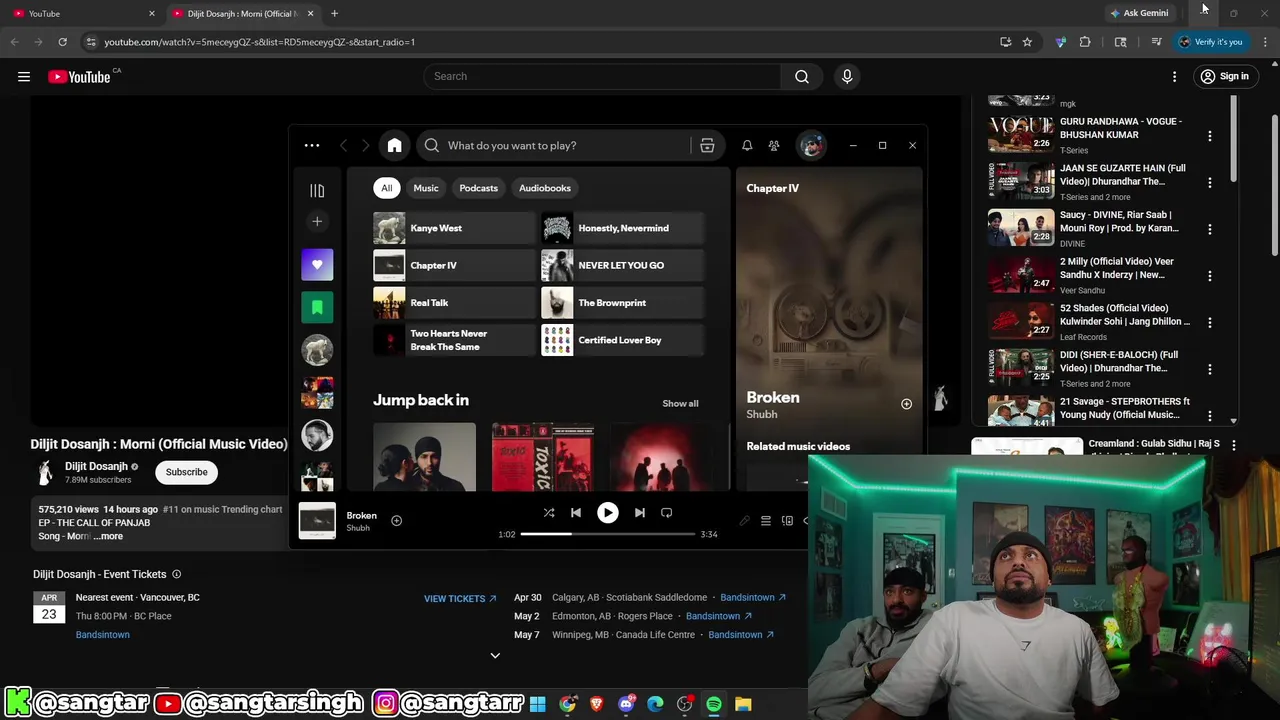This screenshot has height=720, width=1280.
Task: Open Liked Songs purple heart tile
Action: coord(317,265)
